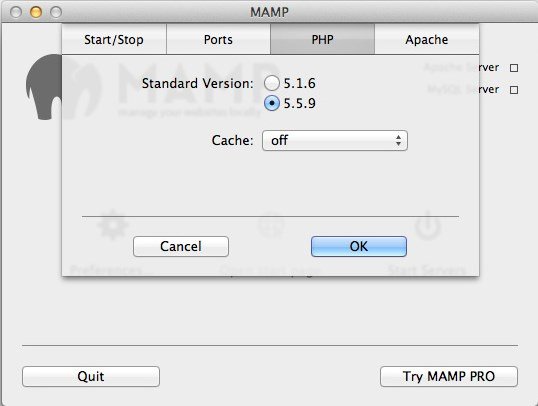Viewport: 538px width, 406px height.
Task: Click the Quit button
Action: click(x=91, y=376)
